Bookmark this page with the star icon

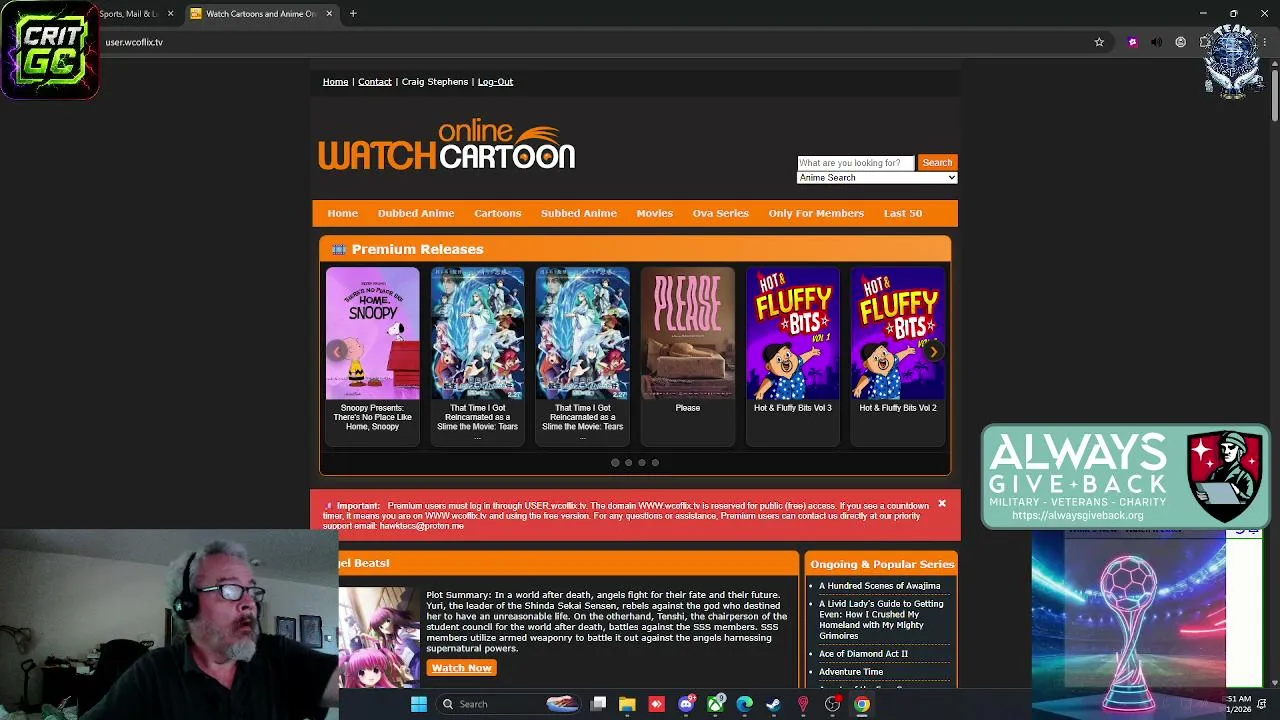point(1099,42)
